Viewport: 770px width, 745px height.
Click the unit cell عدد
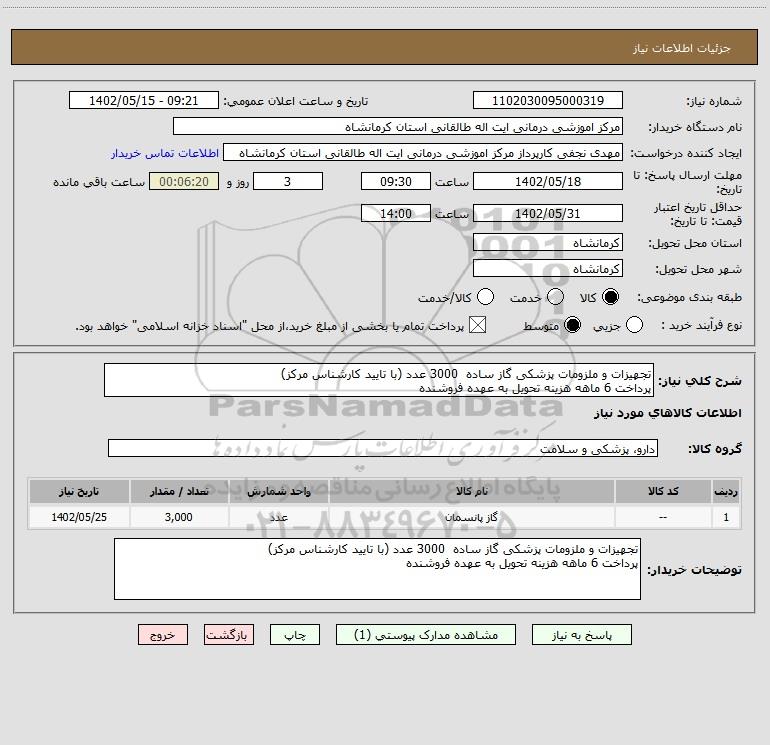(278, 518)
